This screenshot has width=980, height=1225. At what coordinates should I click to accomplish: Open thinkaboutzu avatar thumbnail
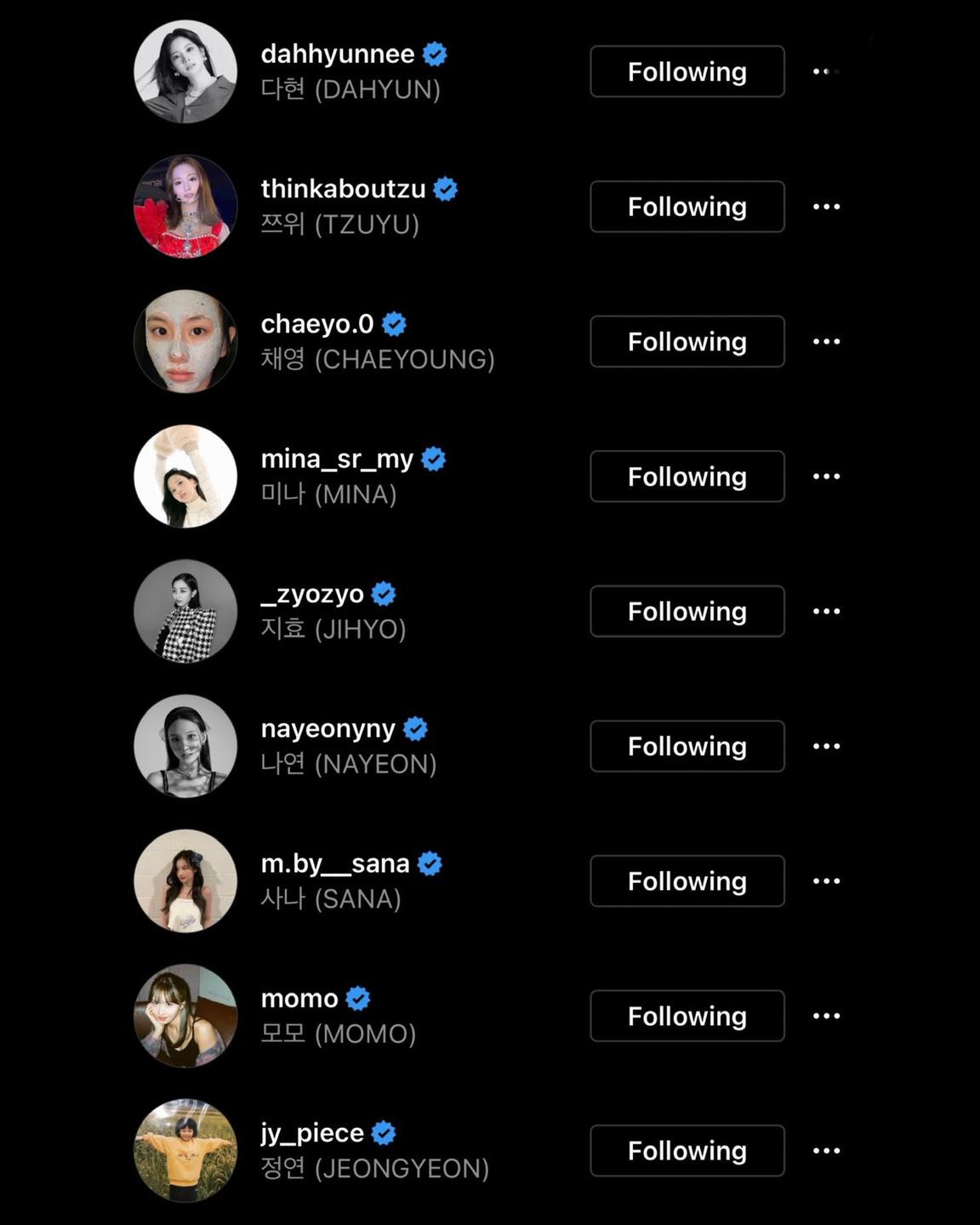pos(185,207)
